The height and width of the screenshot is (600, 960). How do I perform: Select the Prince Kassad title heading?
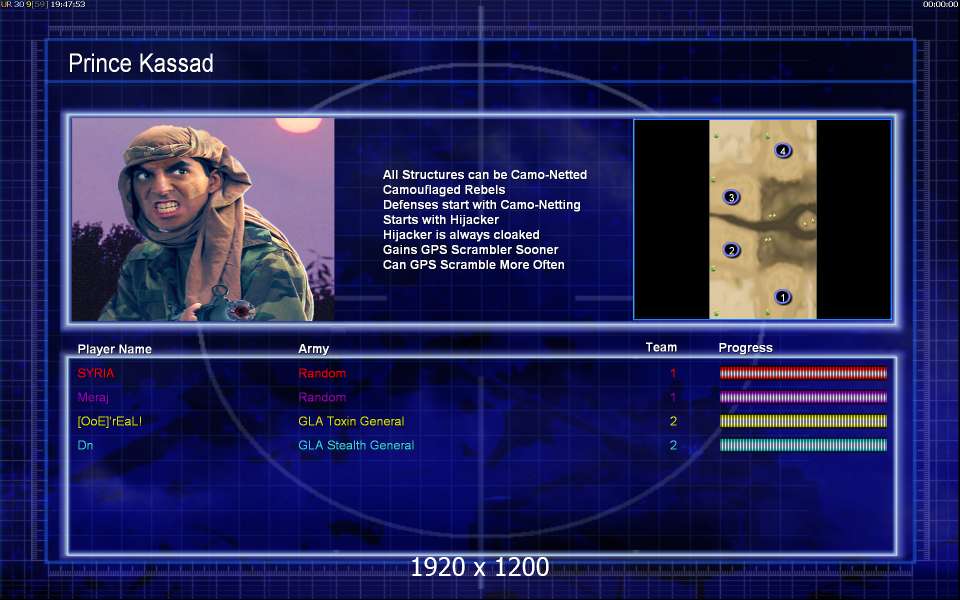click(141, 63)
